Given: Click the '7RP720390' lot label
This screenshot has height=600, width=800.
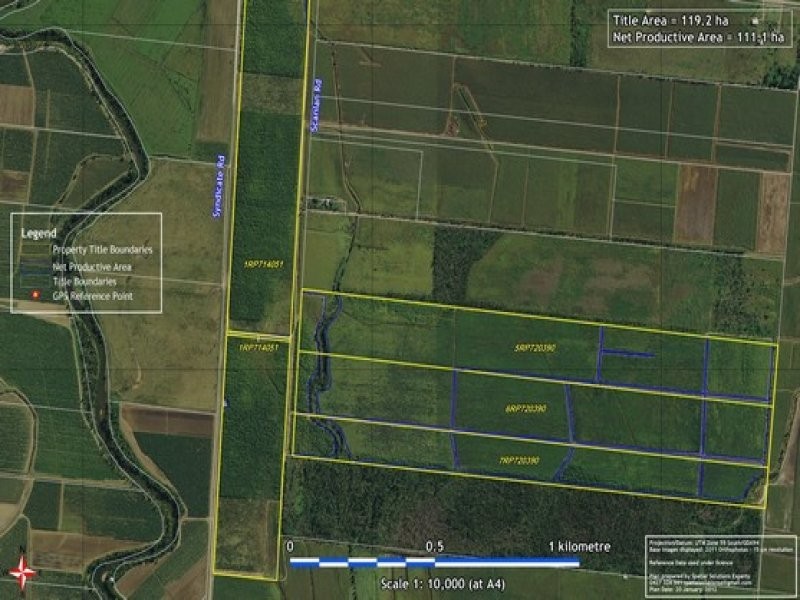Looking at the screenshot, I should (519, 461).
